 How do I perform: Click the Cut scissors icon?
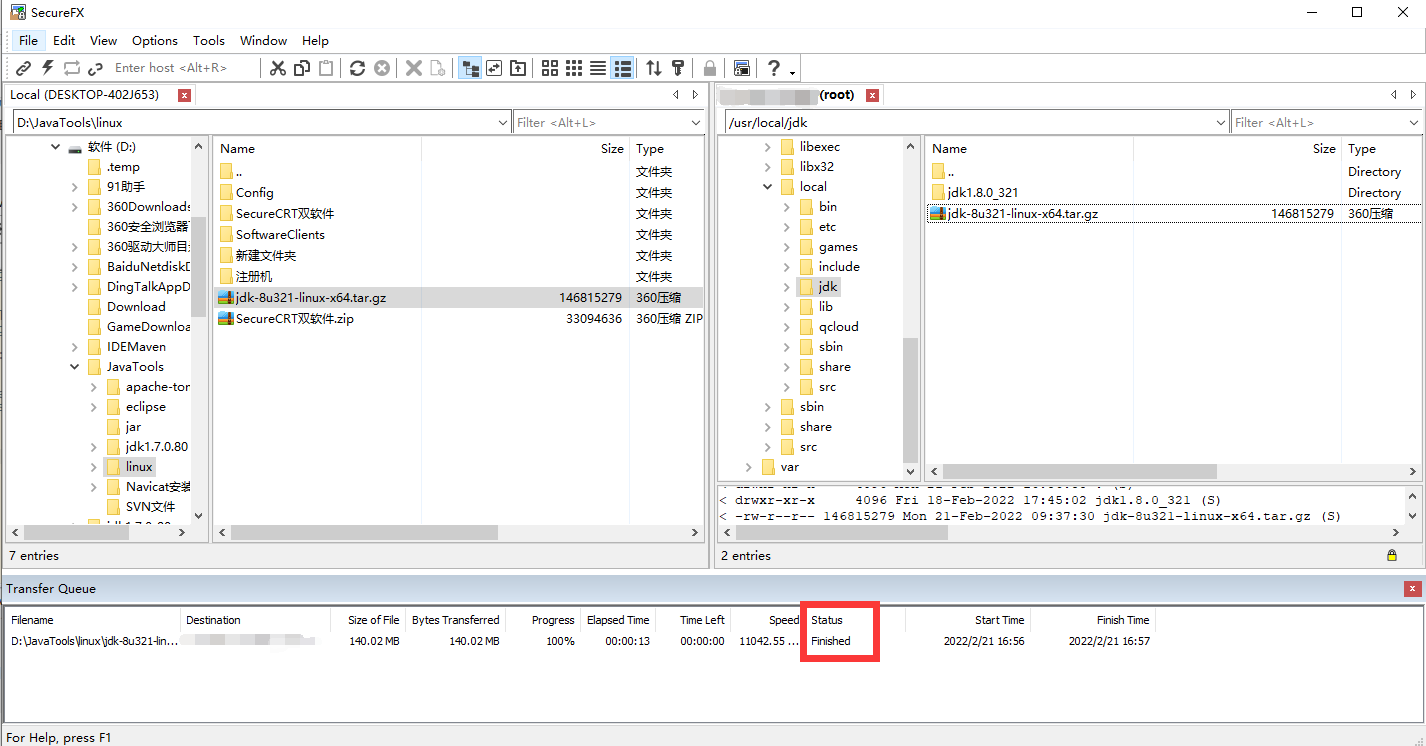[278, 68]
